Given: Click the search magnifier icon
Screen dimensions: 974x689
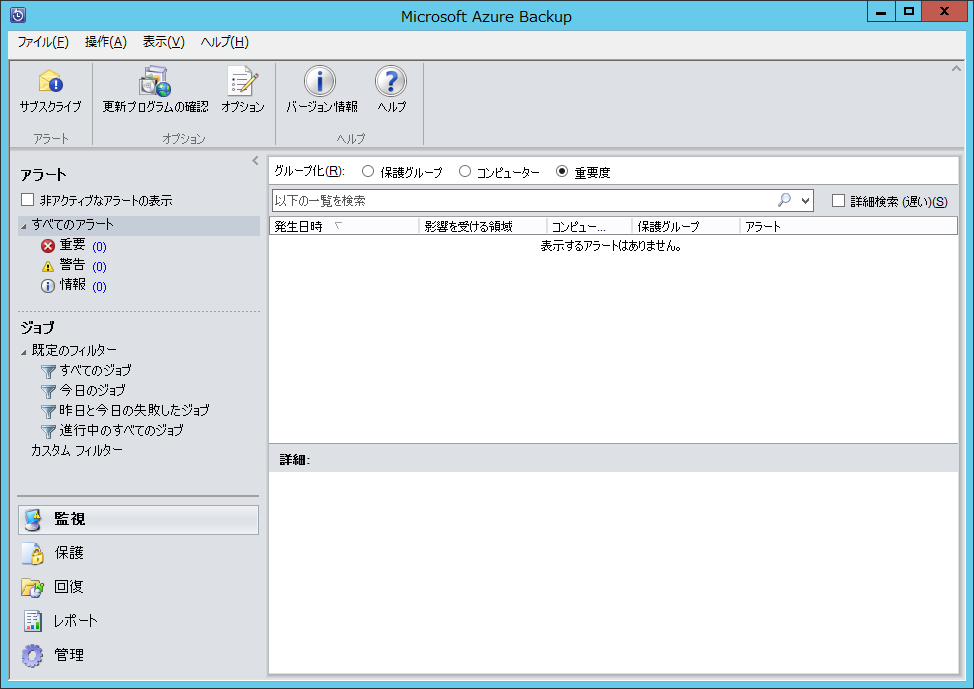Looking at the screenshot, I should [785, 200].
